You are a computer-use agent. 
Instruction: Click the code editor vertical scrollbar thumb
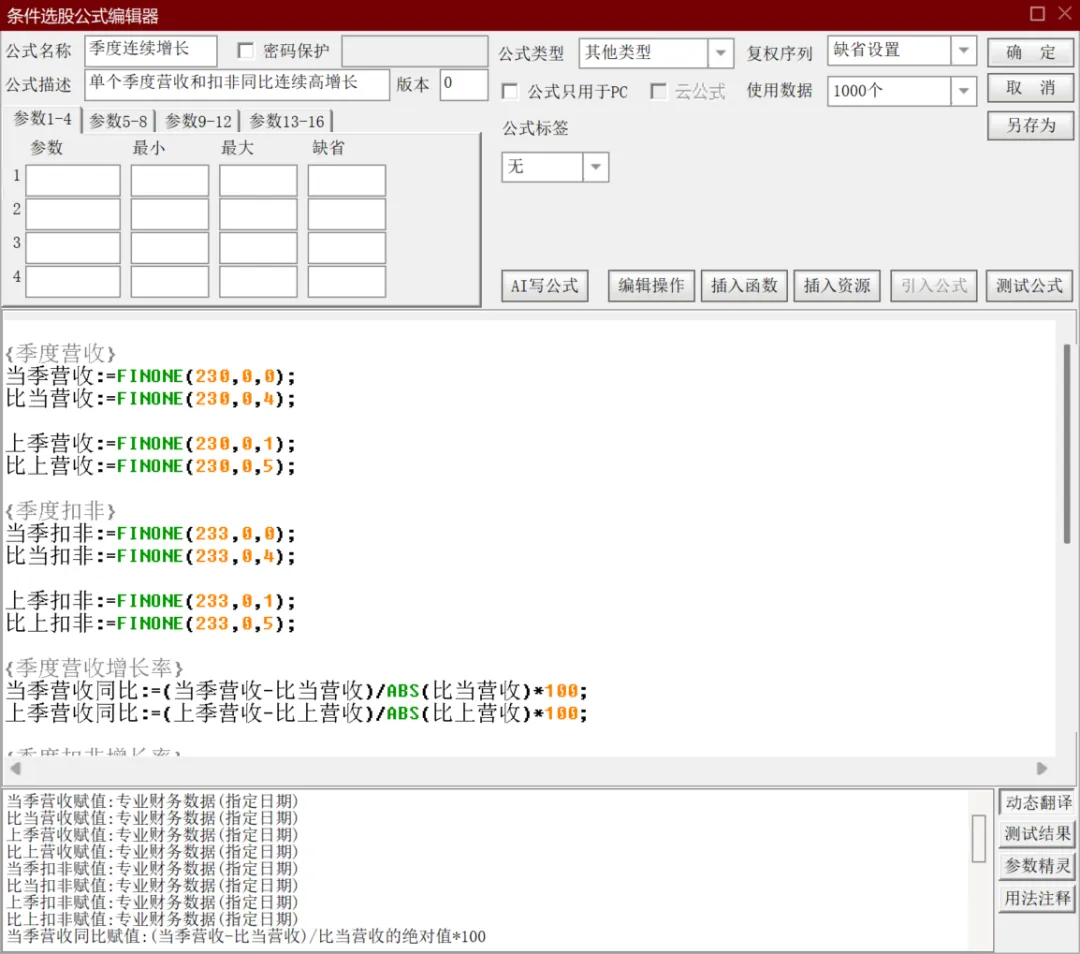1067,444
